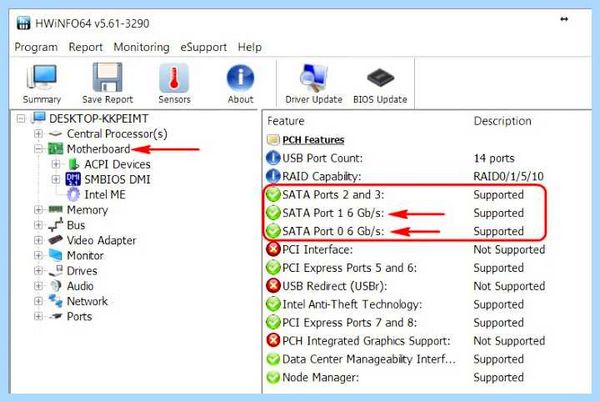This screenshot has height=402, width=600.
Task: Open the Program menu
Action: coord(36,47)
